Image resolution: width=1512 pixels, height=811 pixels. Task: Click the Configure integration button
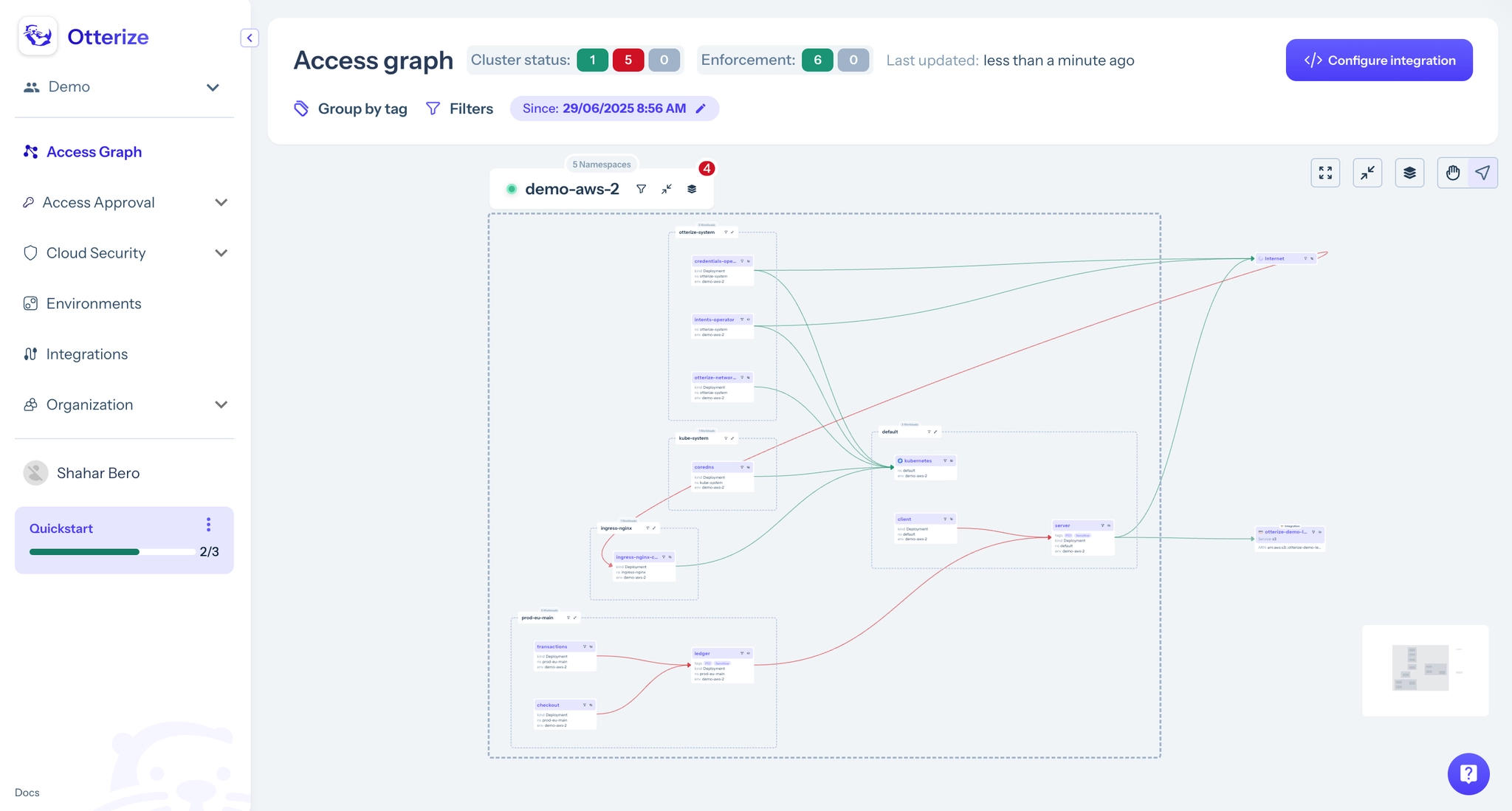click(1379, 60)
